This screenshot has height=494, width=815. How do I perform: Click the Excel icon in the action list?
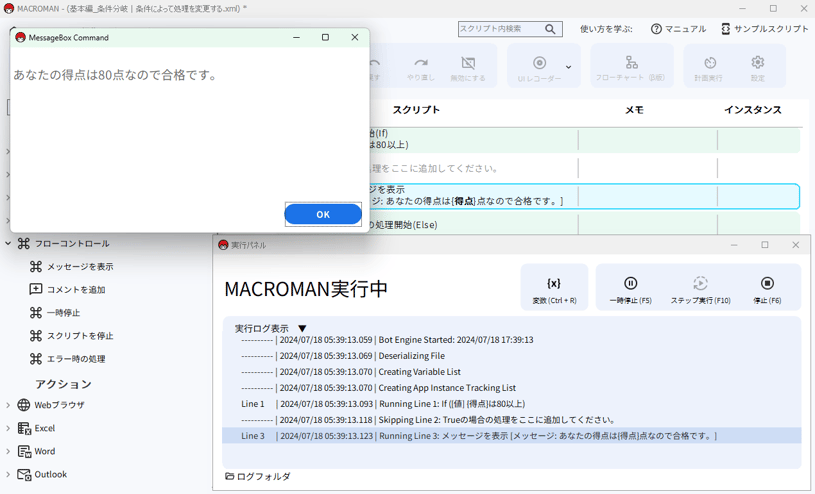(24, 428)
